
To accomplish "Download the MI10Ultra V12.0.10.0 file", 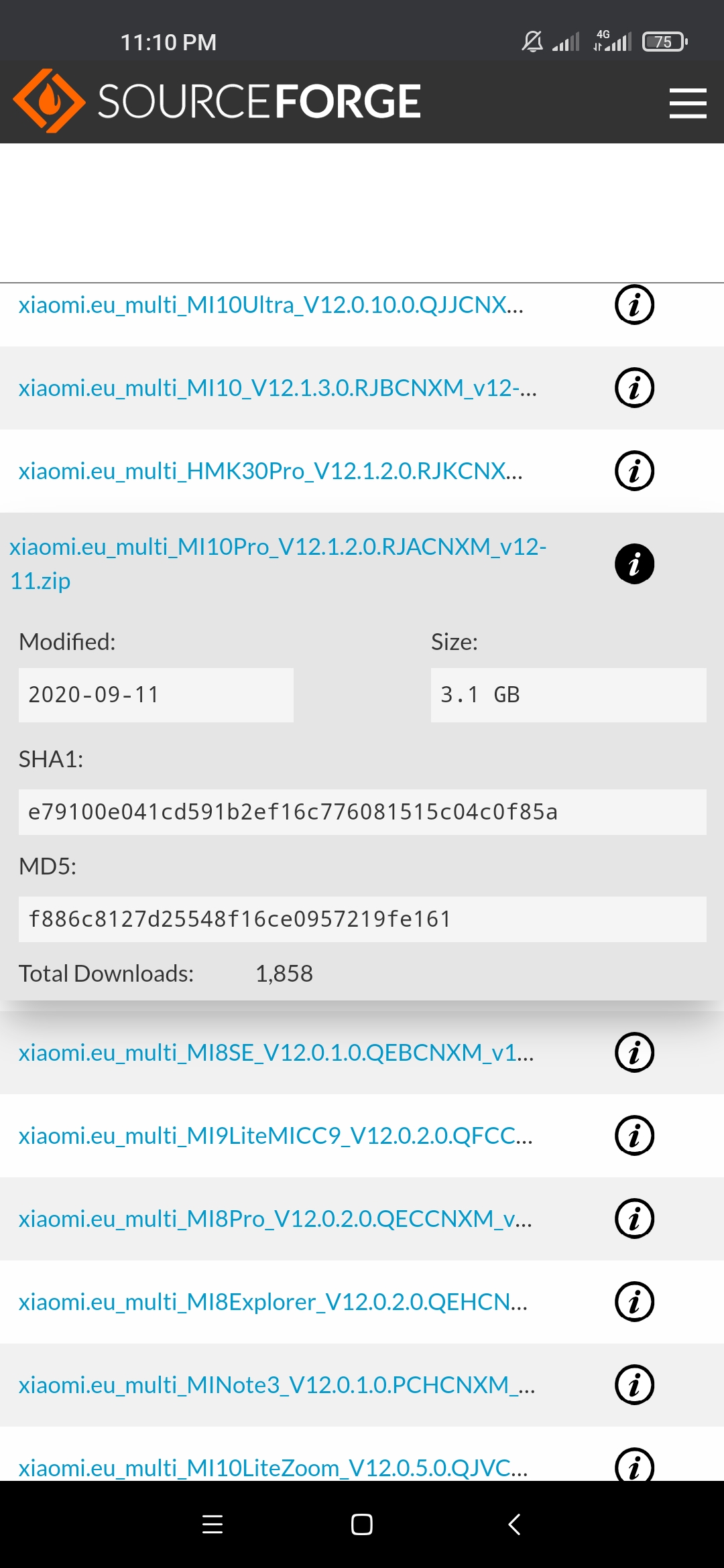I will pyautogui.click(x=271, y=305).
